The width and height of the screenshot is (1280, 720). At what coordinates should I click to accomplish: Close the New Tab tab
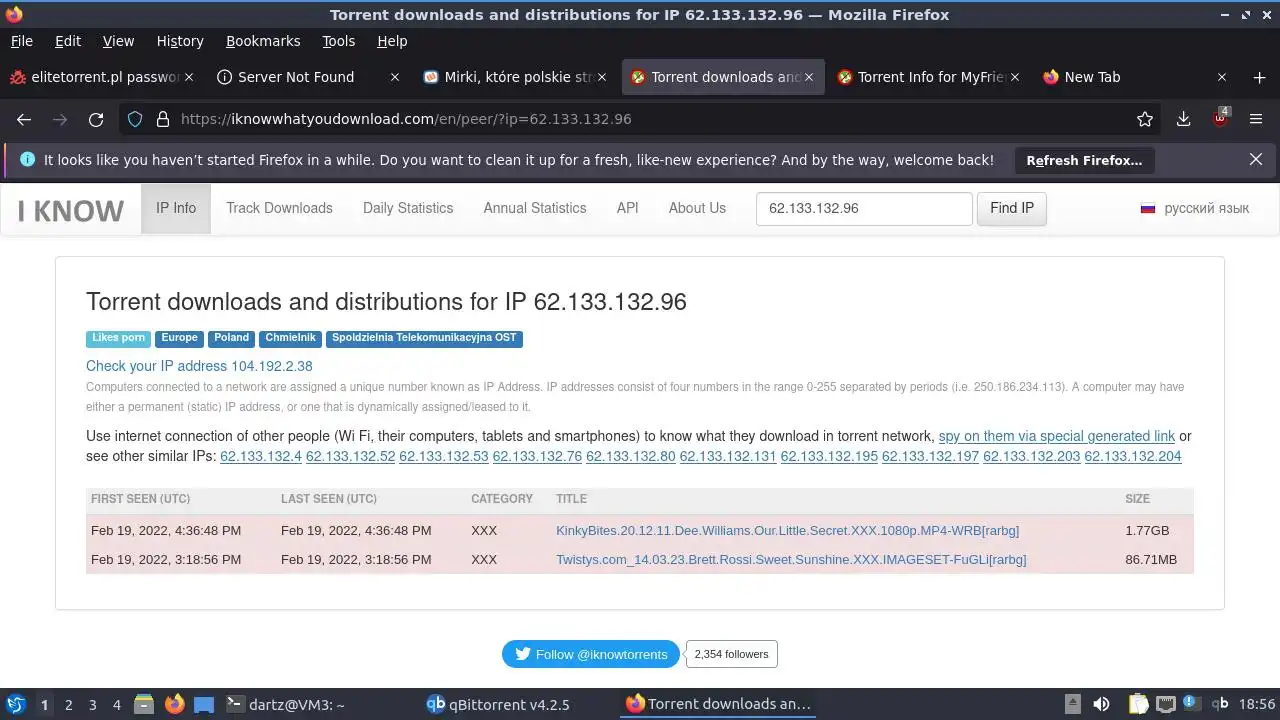coord(1221,77)
